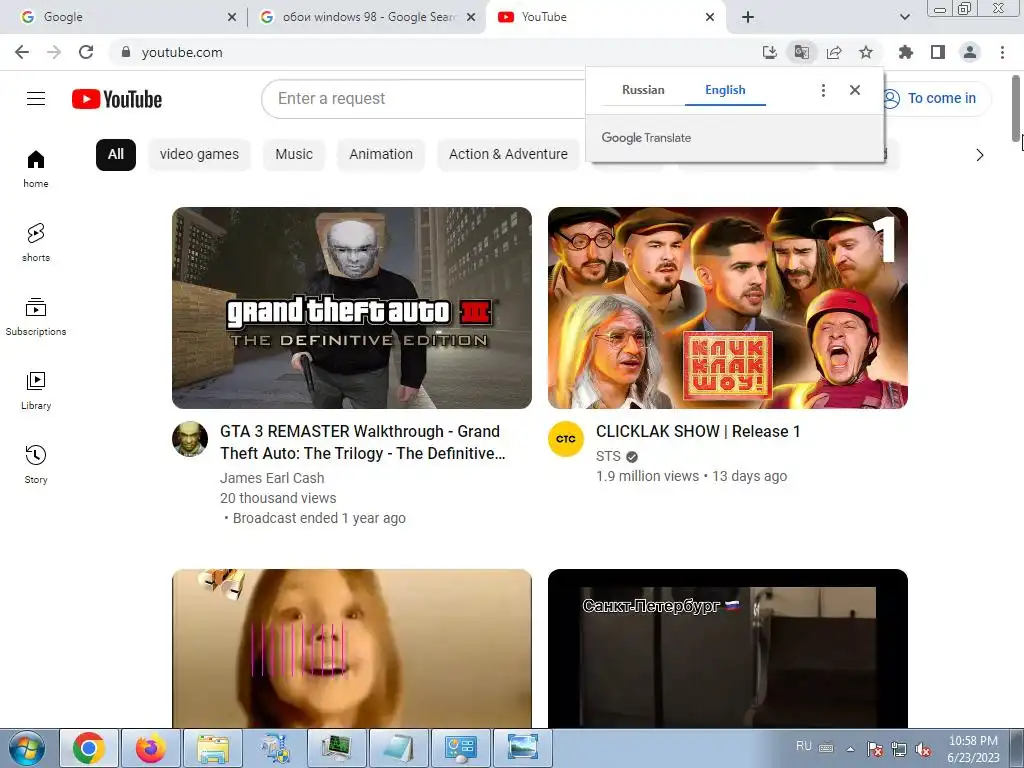
Task: Open the Grand Theft Auto III thumbnail
Action: (352, 308)
